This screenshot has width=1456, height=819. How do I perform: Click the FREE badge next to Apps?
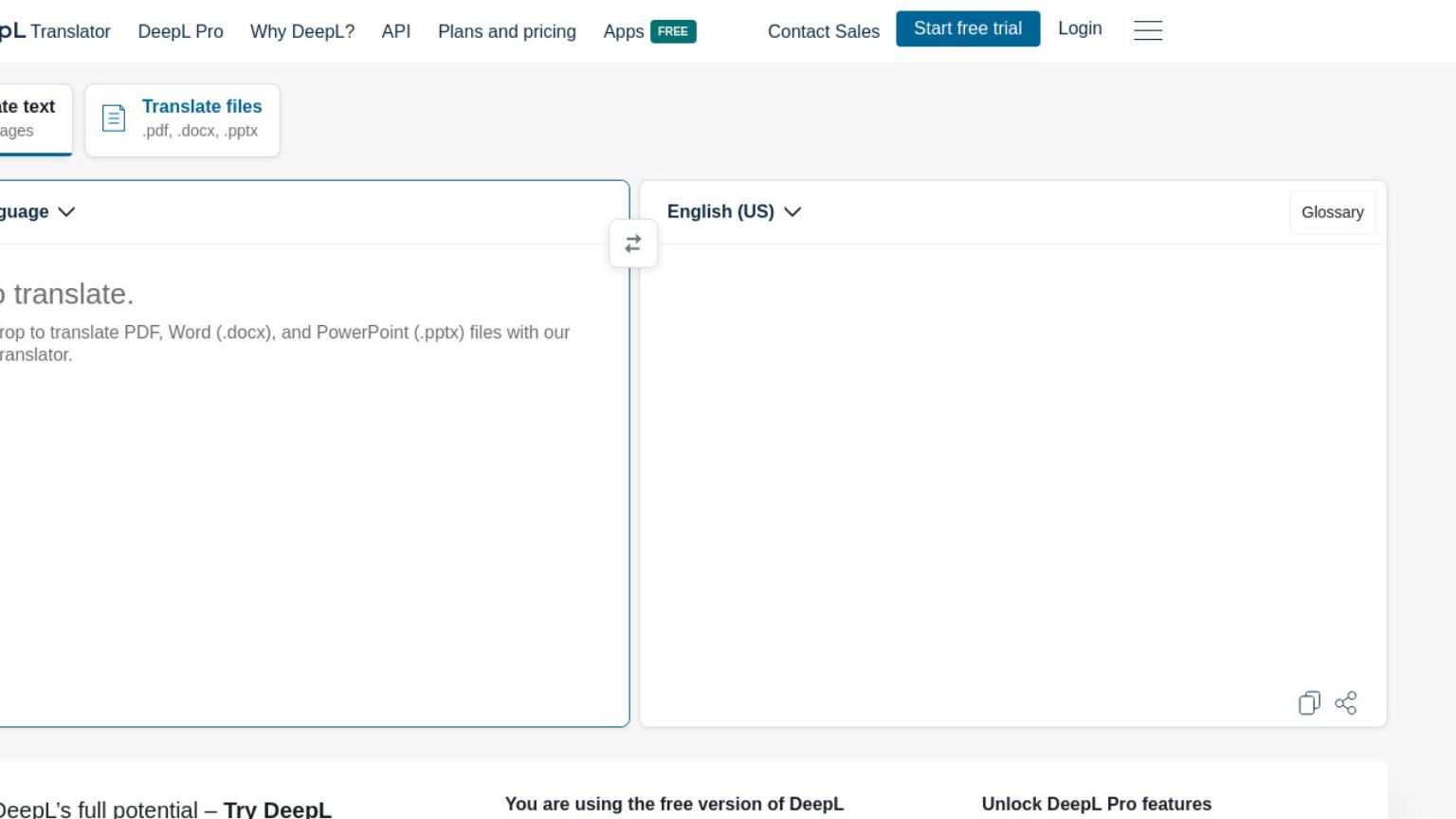[x=673, y=31]
